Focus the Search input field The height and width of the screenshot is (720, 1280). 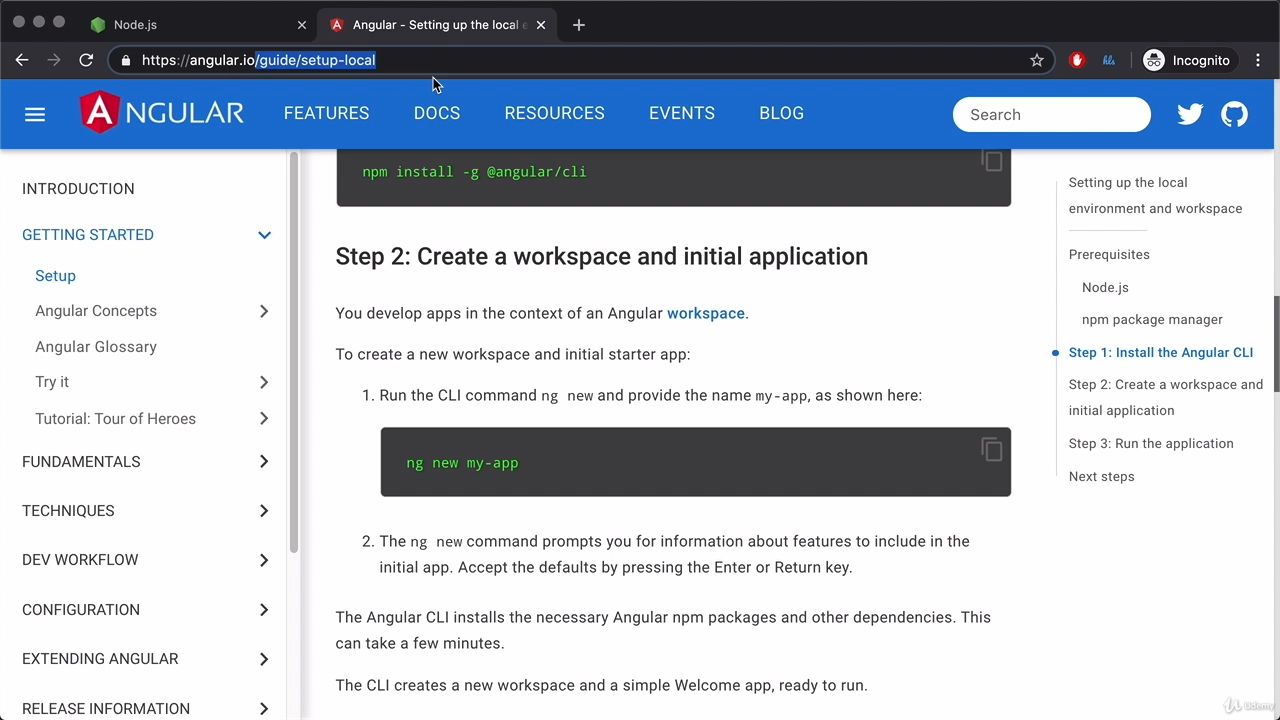coord(1052,114)
